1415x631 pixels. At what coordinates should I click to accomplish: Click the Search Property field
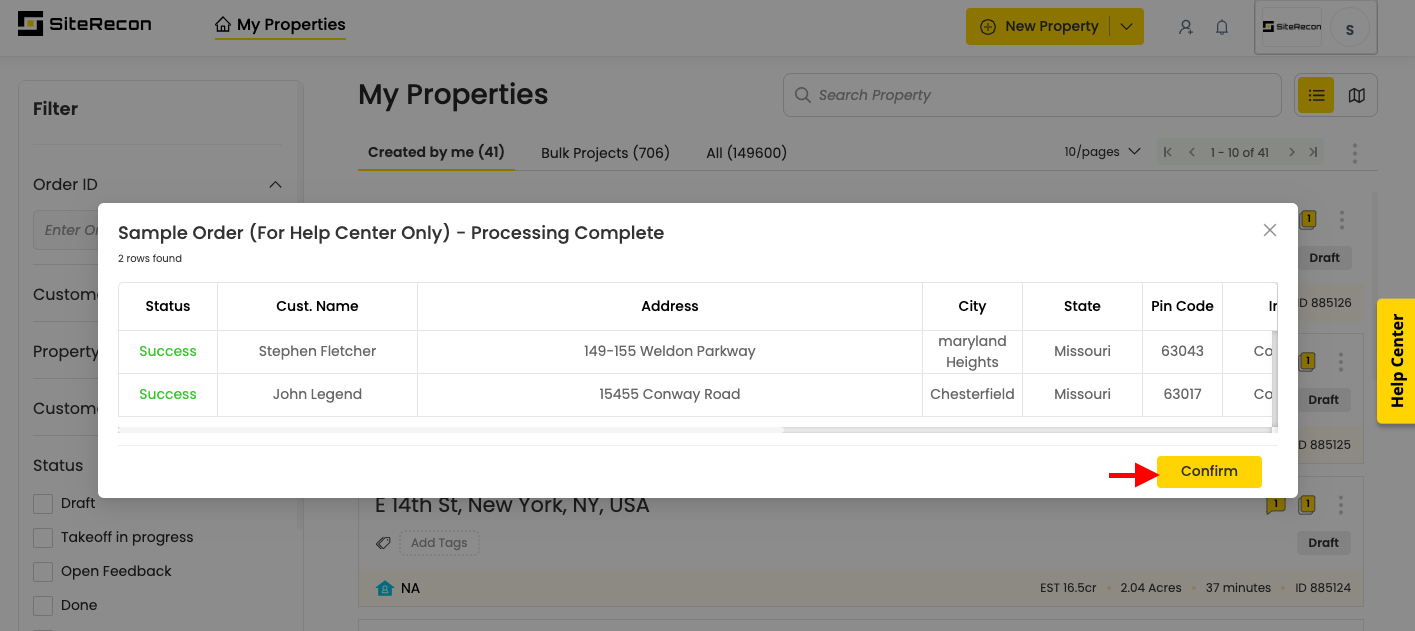click(x=1031, y=95)
